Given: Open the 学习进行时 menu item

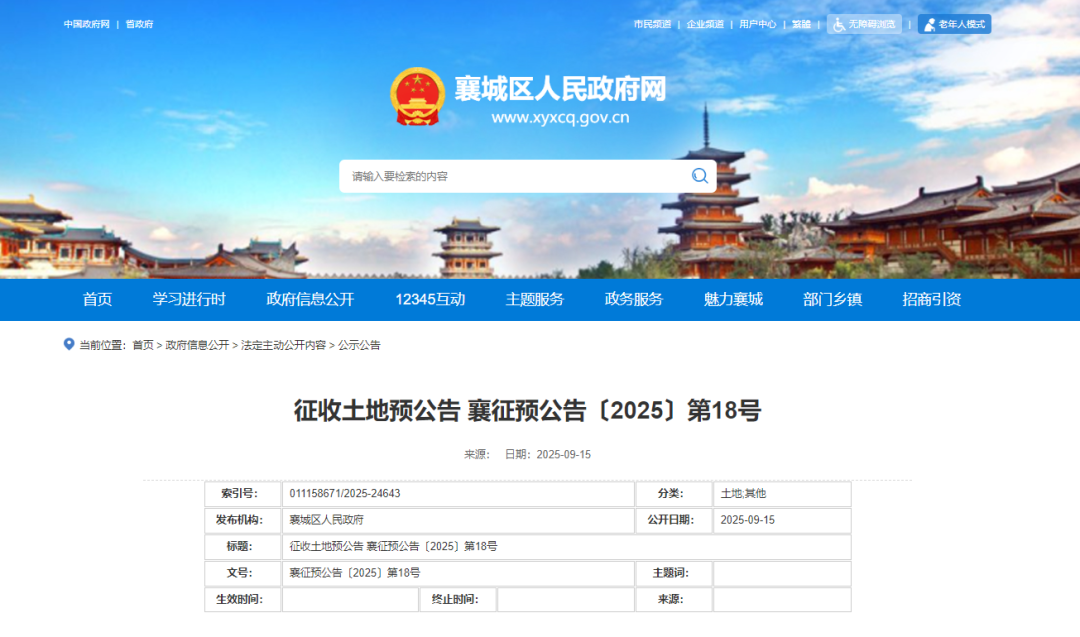Looking at the screenshot, I should [189, 299].
